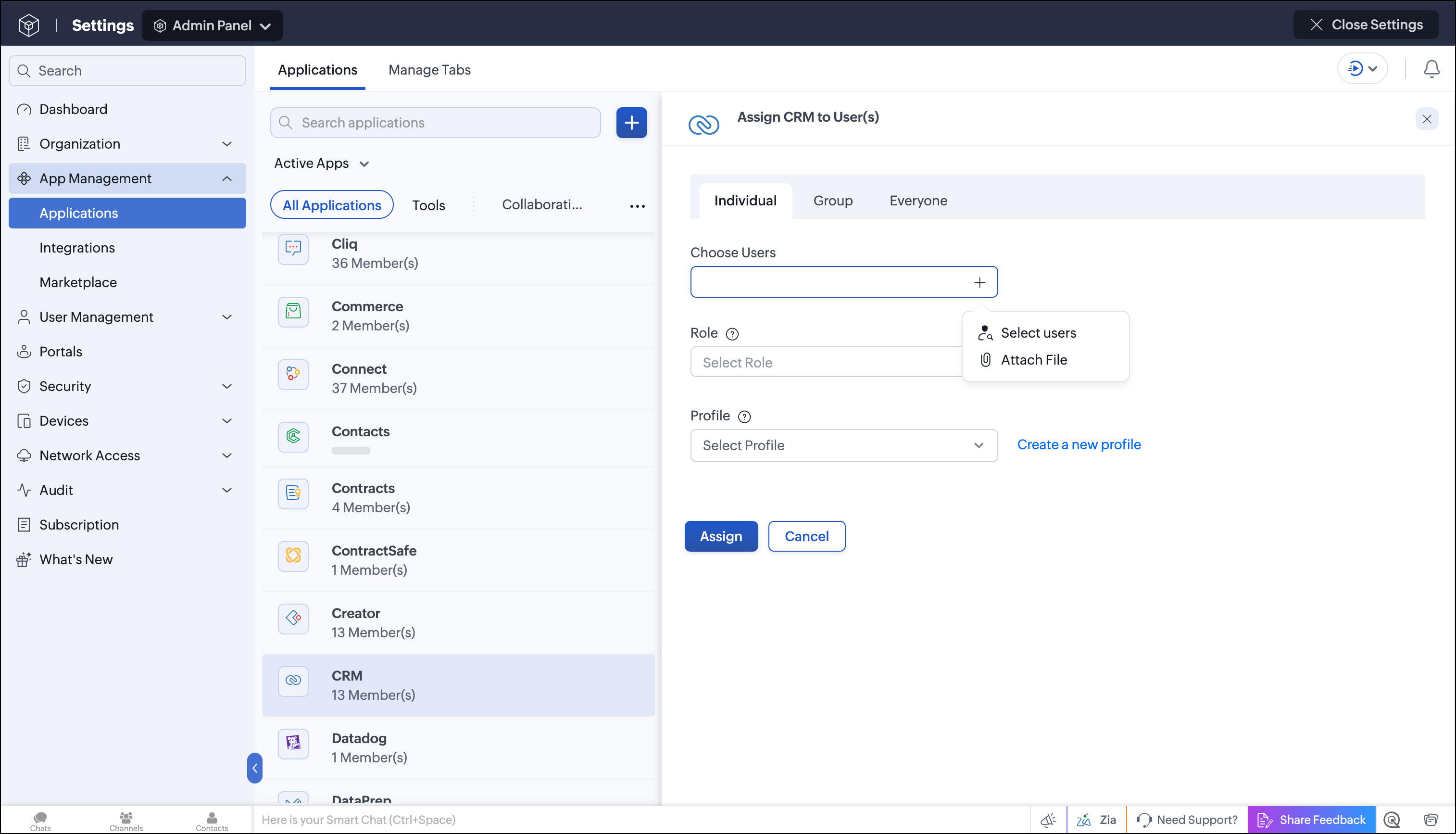Switch to the Everyone assignment tab
Viewport: 1456px width, 834px height.
pyautogui.click(x=918, y=201)
